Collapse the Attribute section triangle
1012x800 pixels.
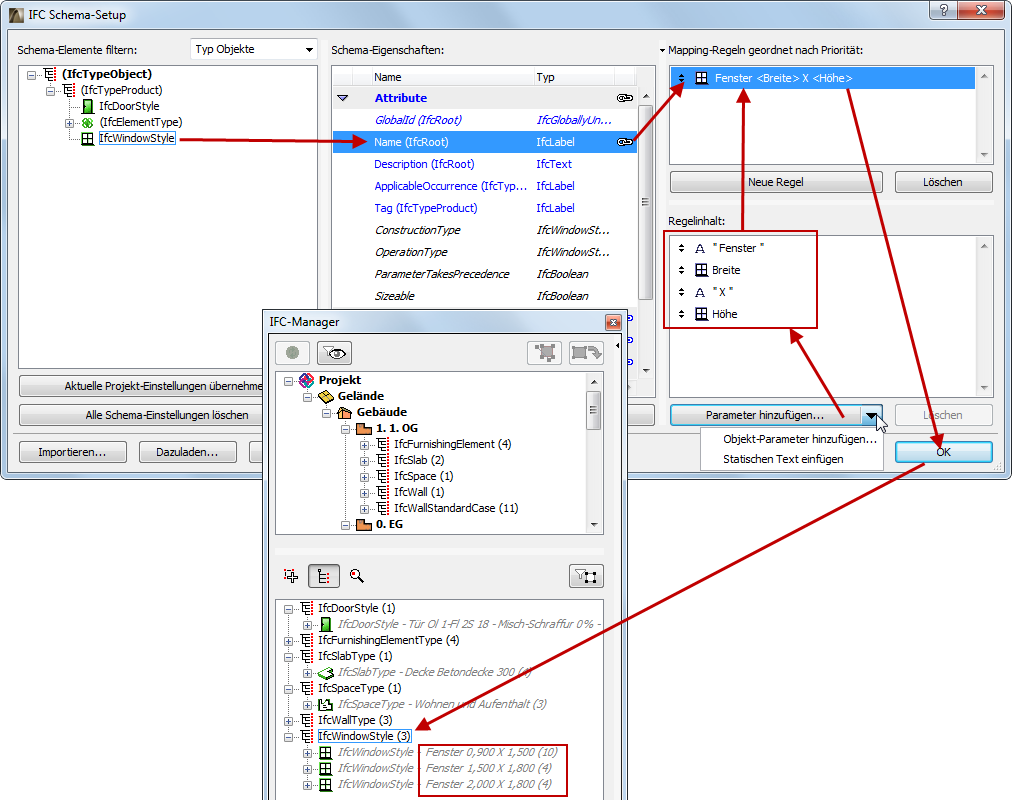tap(343, 98)
